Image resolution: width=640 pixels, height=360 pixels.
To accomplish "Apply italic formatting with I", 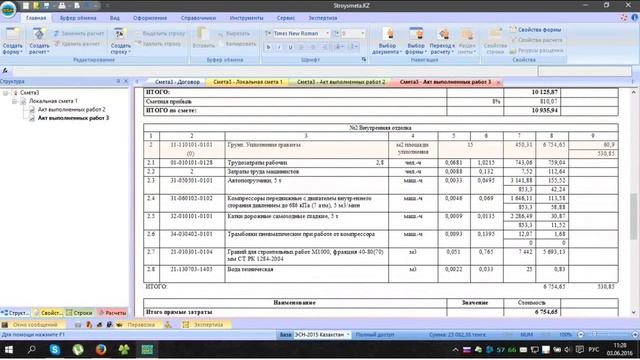I will 279,47.
